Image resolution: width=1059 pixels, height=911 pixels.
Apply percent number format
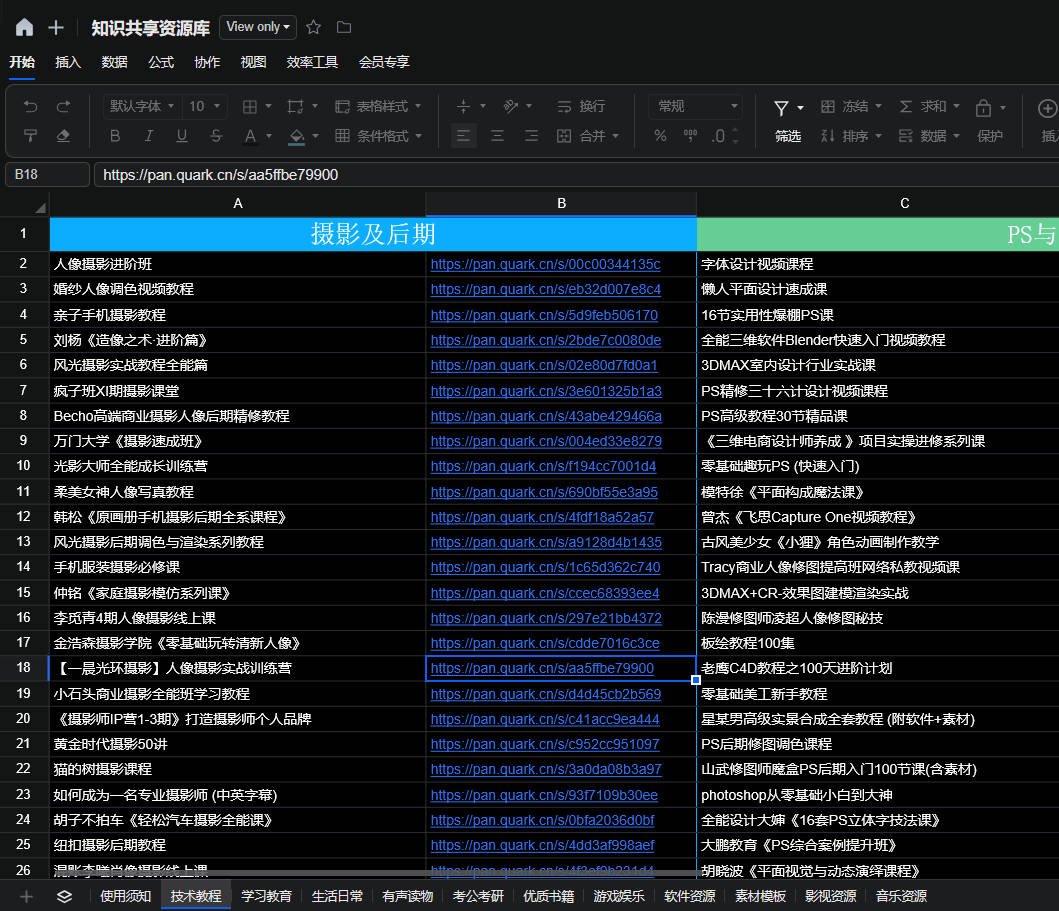(661, 136)
